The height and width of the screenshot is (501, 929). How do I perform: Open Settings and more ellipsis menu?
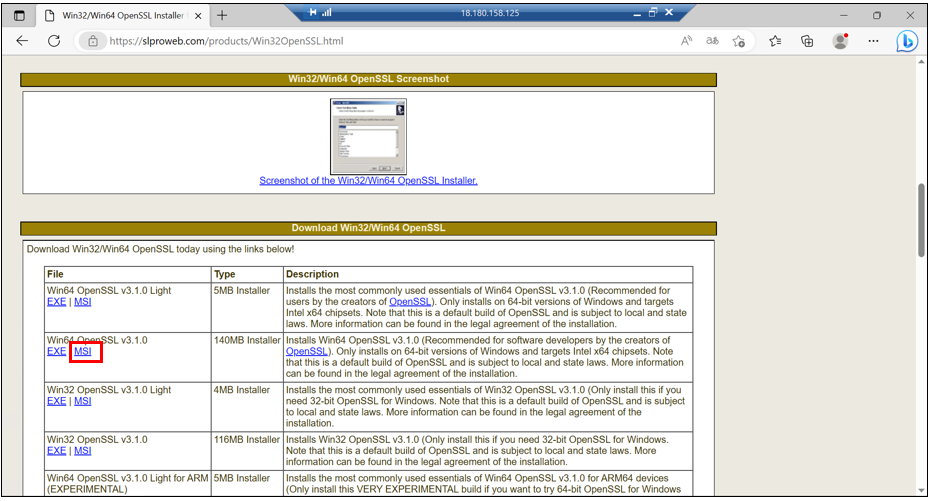pos(873,41)
